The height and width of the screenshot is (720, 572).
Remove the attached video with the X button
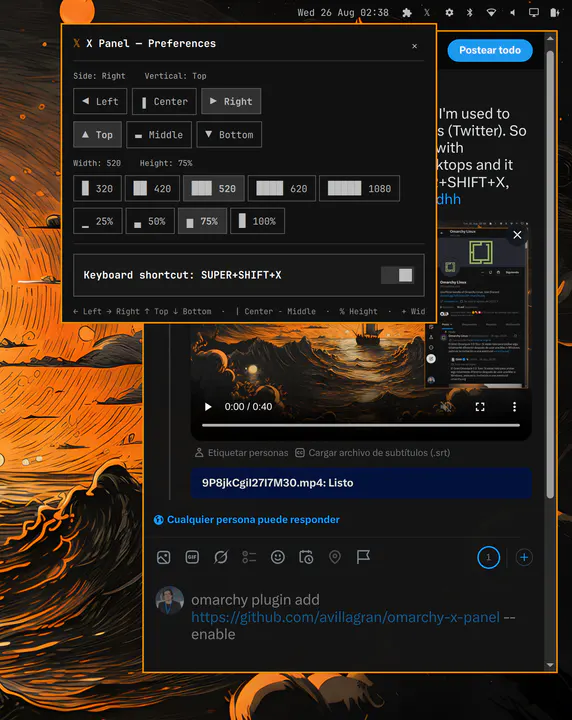pyautogui.click(x=517, y=235)
